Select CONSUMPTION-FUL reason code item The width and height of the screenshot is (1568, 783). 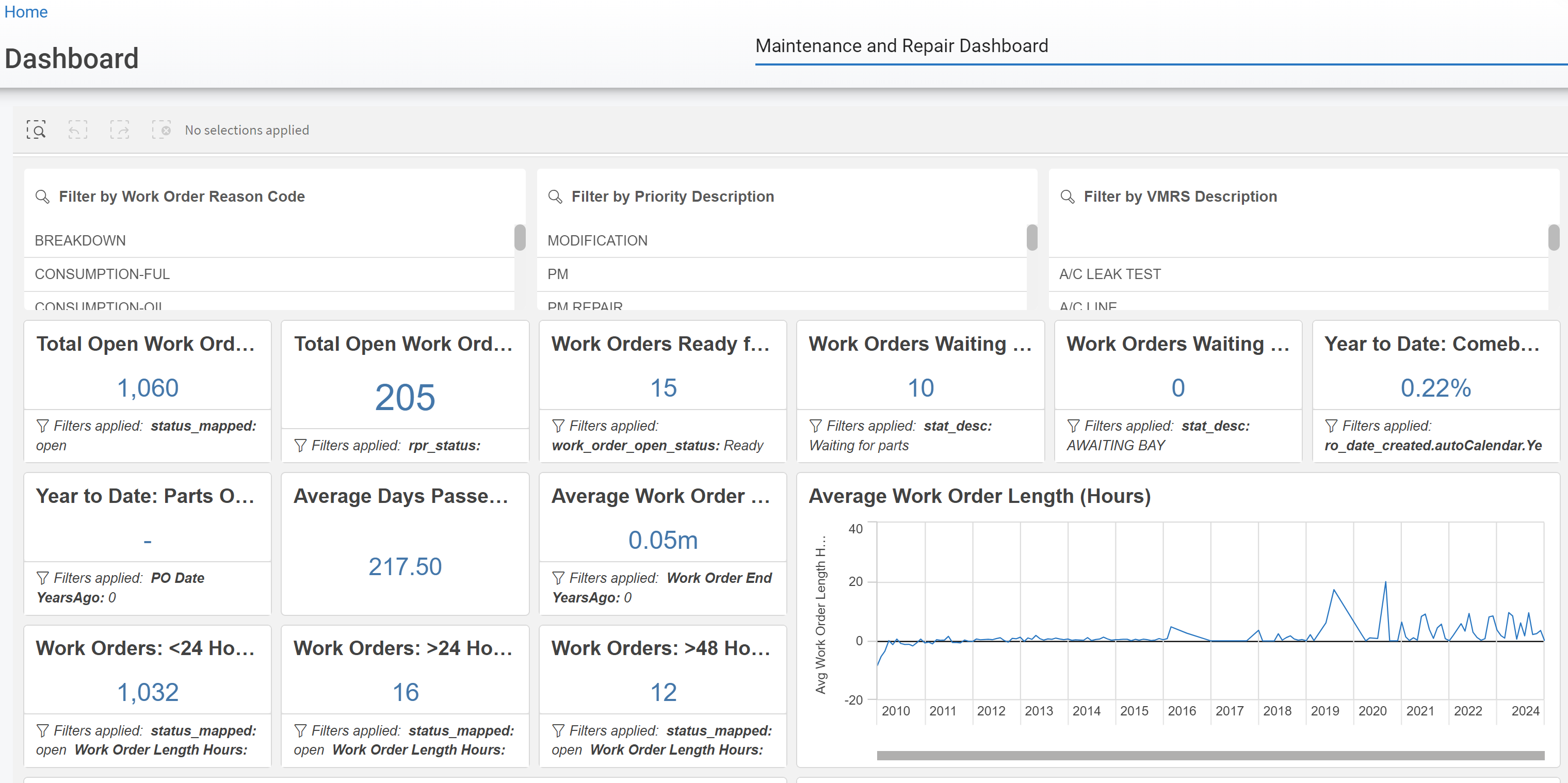[102, 274]
